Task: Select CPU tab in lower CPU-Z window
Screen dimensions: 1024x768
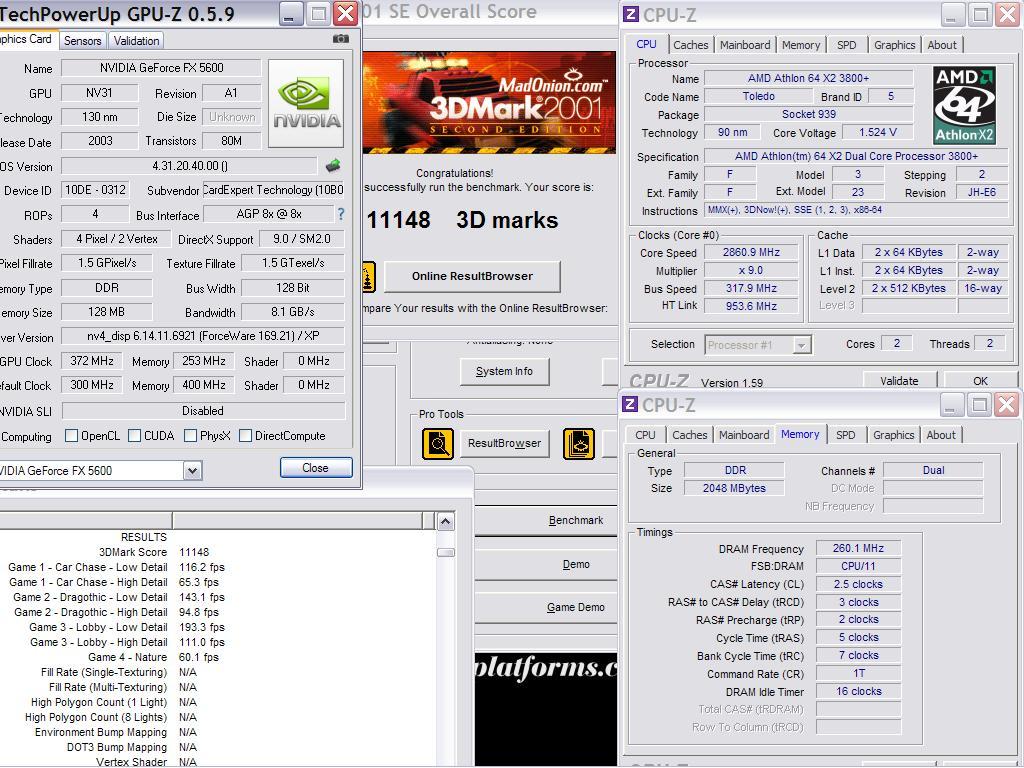Action: click(645, 435)
